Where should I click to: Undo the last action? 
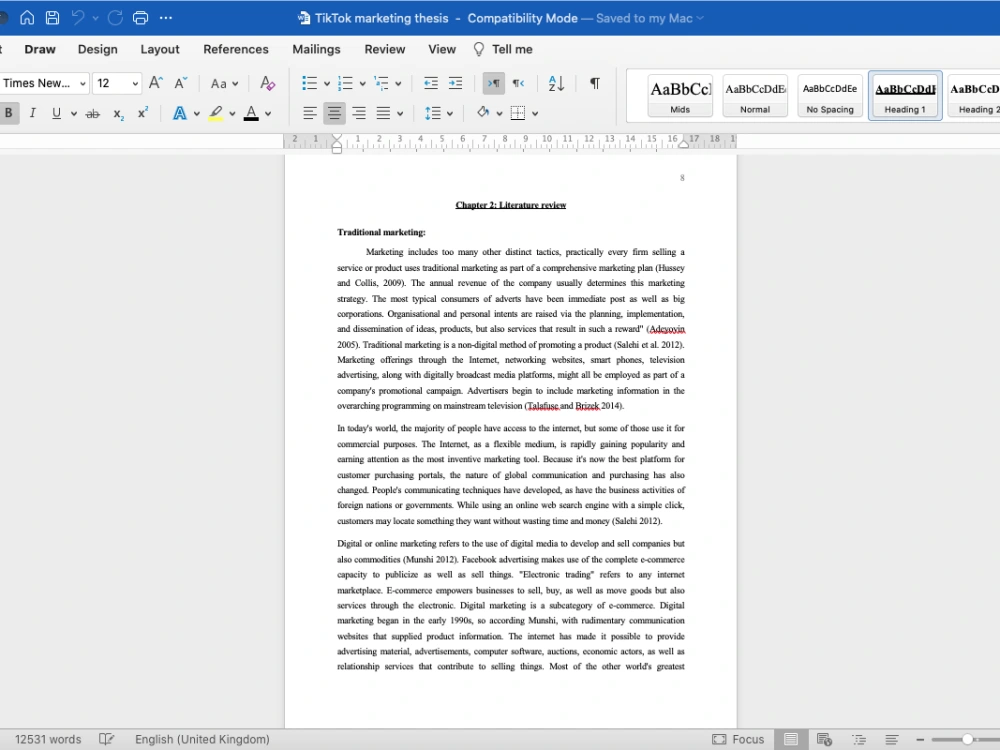click(x=78, y=18)
